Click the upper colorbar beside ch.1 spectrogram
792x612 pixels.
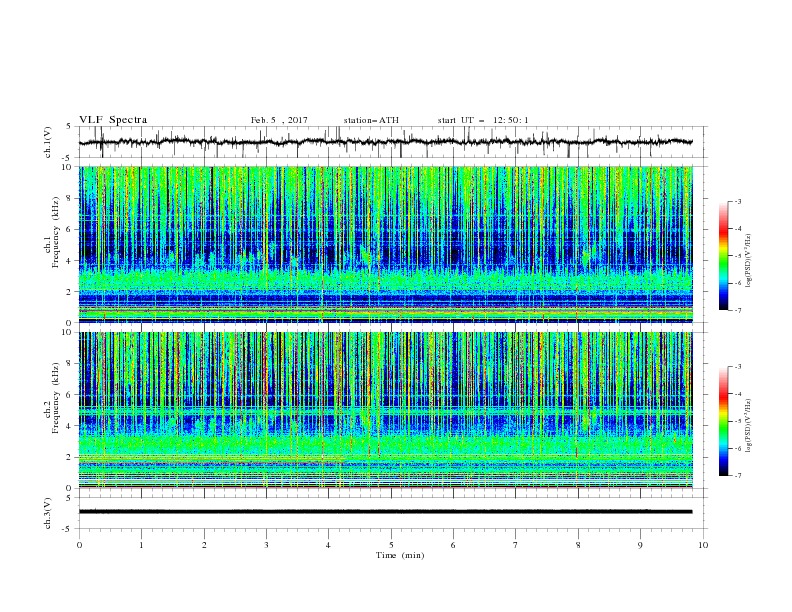coord(724,255)
